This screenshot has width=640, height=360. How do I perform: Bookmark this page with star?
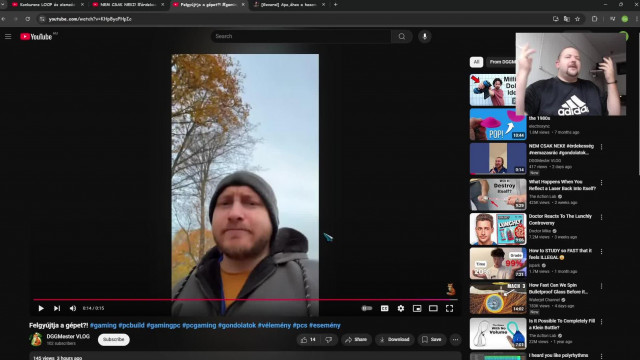coord(577,19)
